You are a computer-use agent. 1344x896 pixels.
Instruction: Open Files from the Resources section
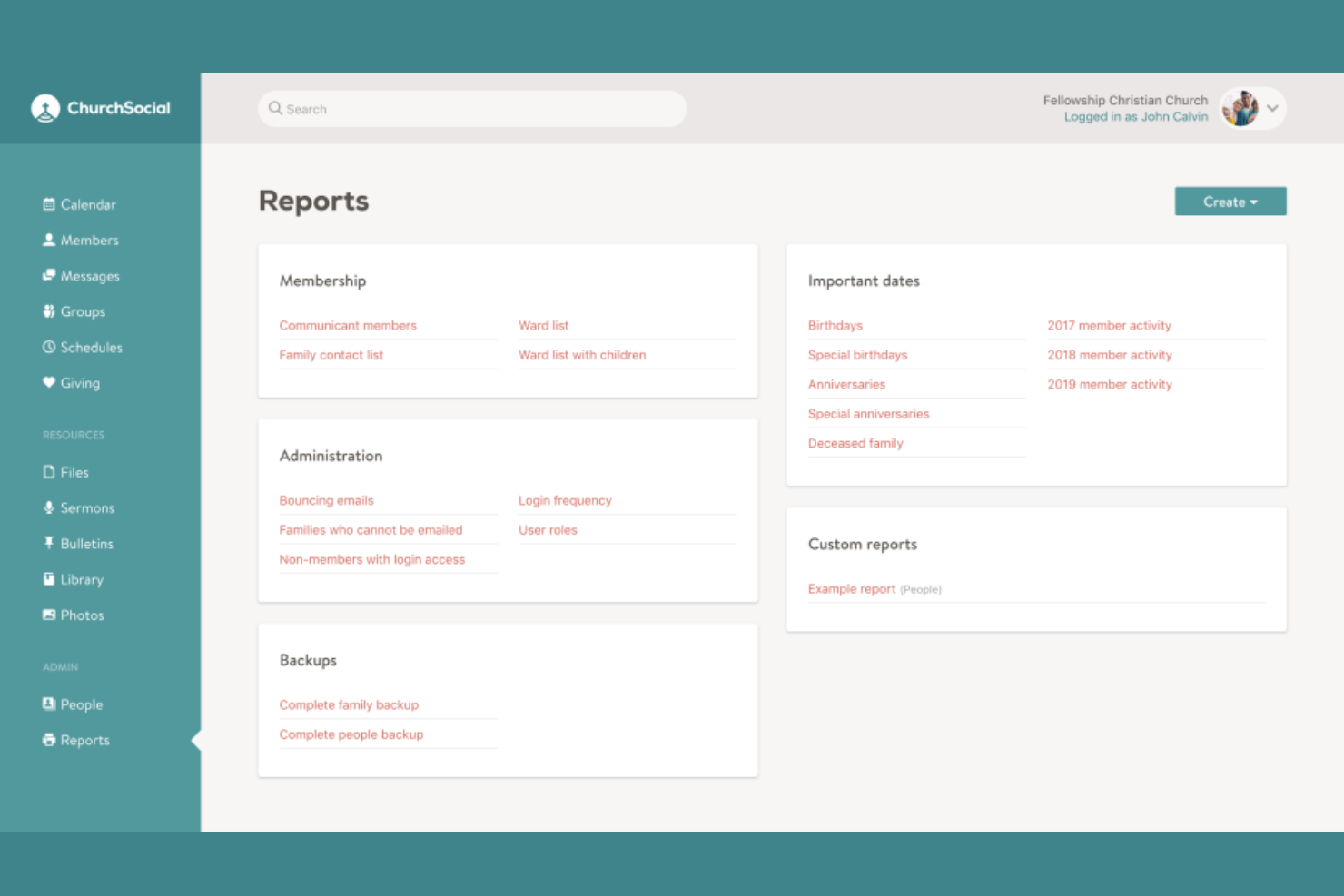(50, 471)
